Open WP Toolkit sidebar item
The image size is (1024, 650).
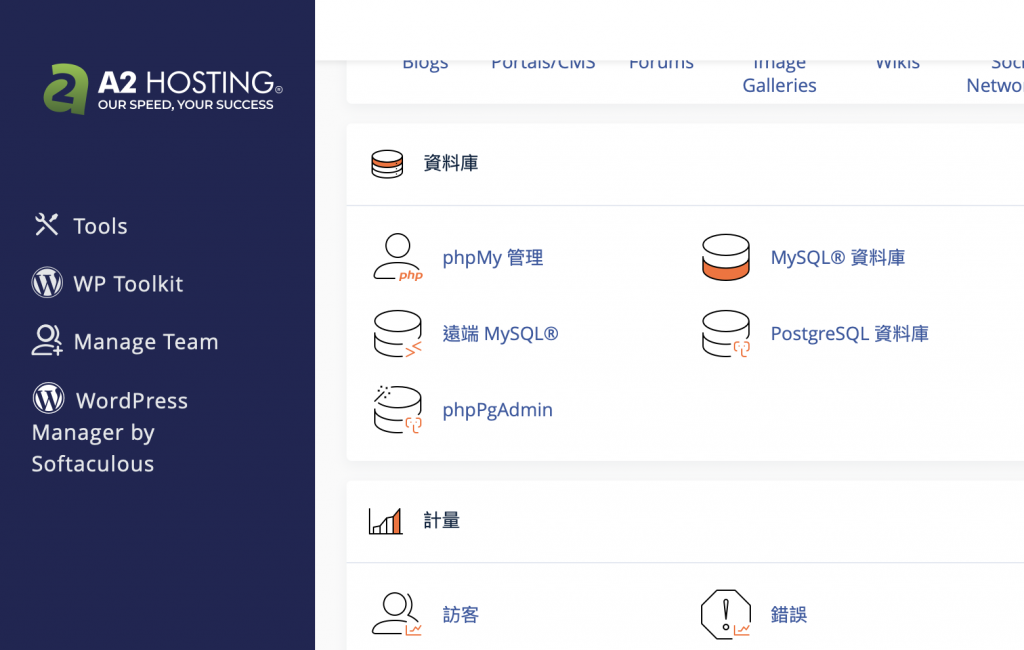pyautogui.click(x=128, y=284)
